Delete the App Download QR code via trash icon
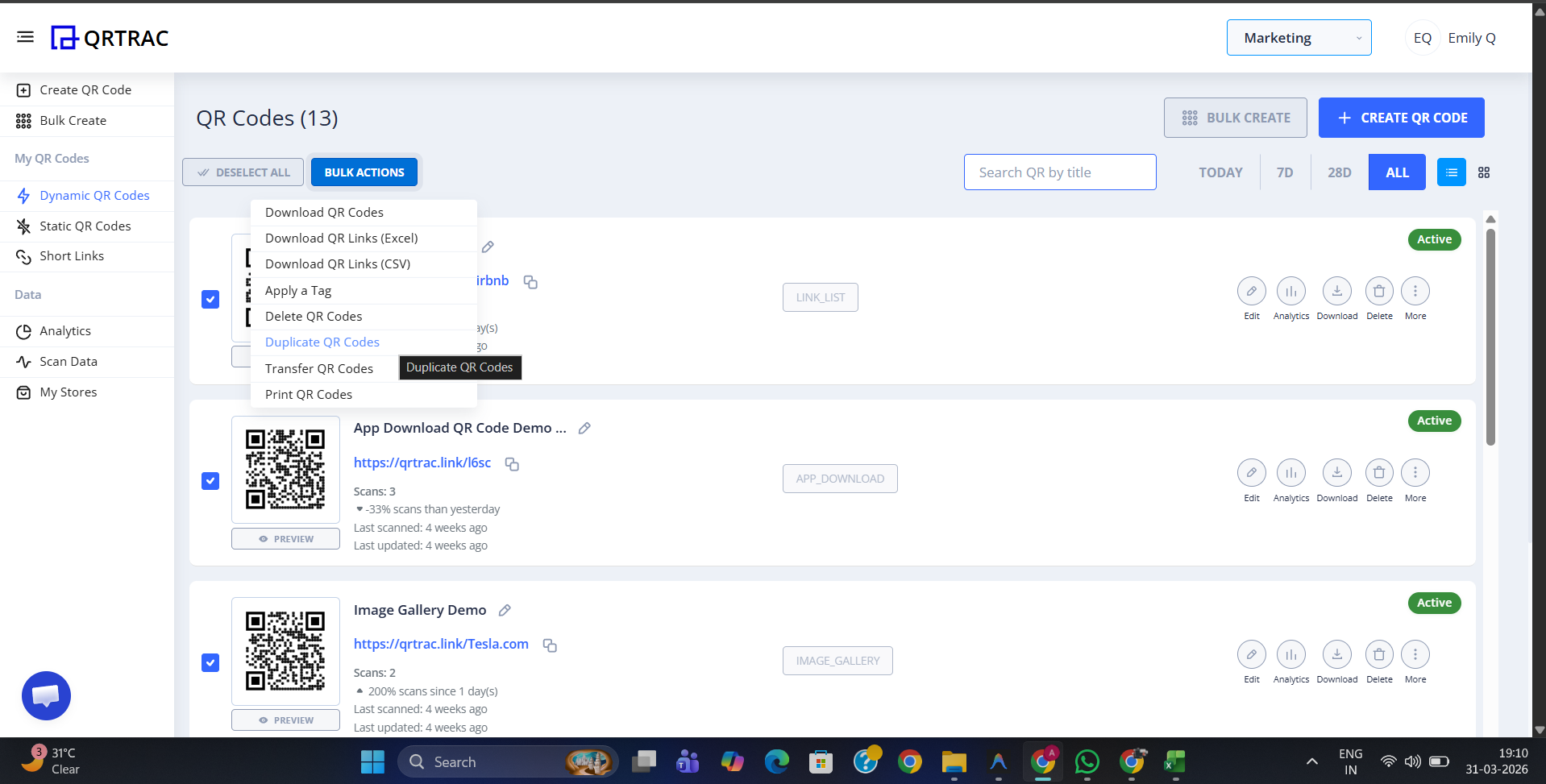 (x=1378, y=473)
